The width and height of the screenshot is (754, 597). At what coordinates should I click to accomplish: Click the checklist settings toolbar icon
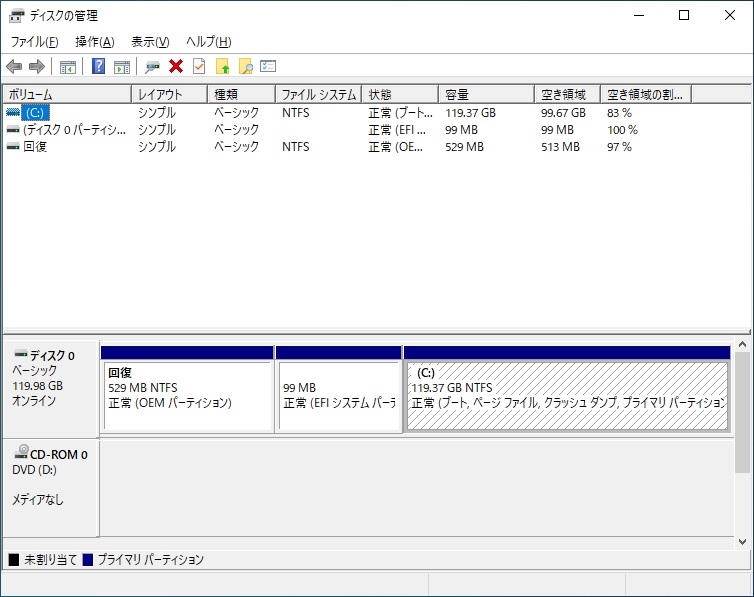tap(268, 66)
